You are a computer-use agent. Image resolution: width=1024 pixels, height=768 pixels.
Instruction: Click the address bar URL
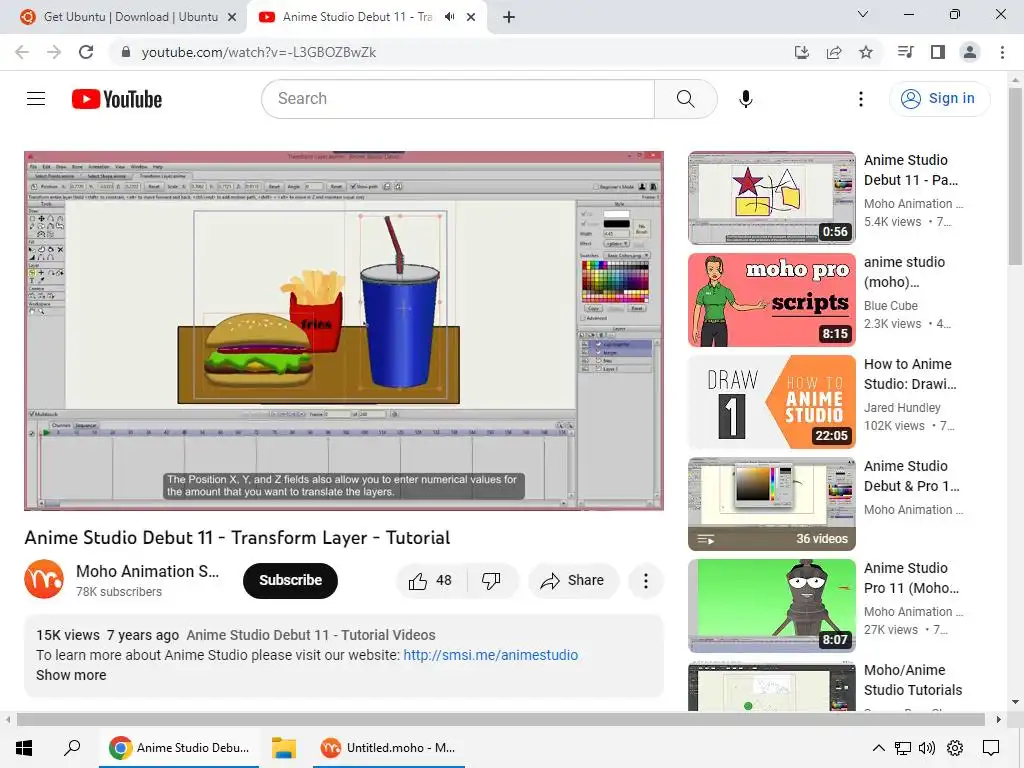pyautogui.click(x=259, y=52)
